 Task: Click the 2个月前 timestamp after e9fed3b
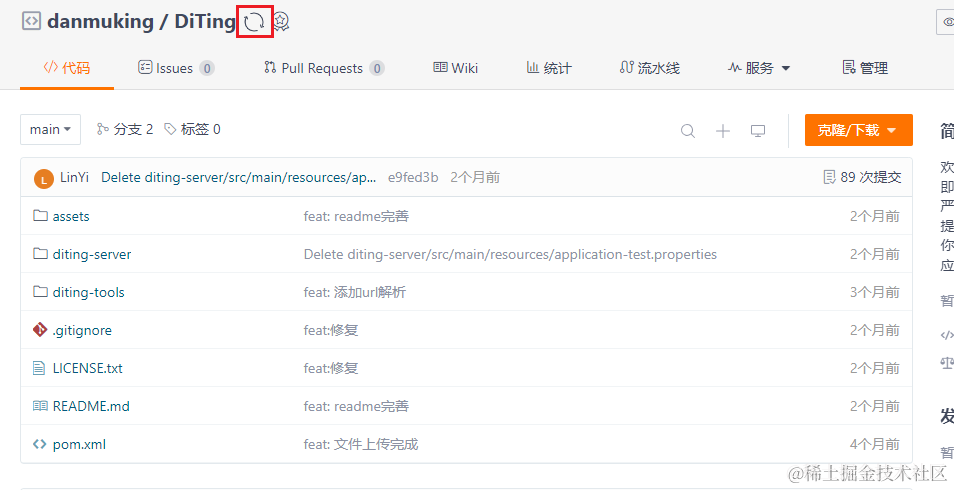pyautogui.click(x=475, y=178)
